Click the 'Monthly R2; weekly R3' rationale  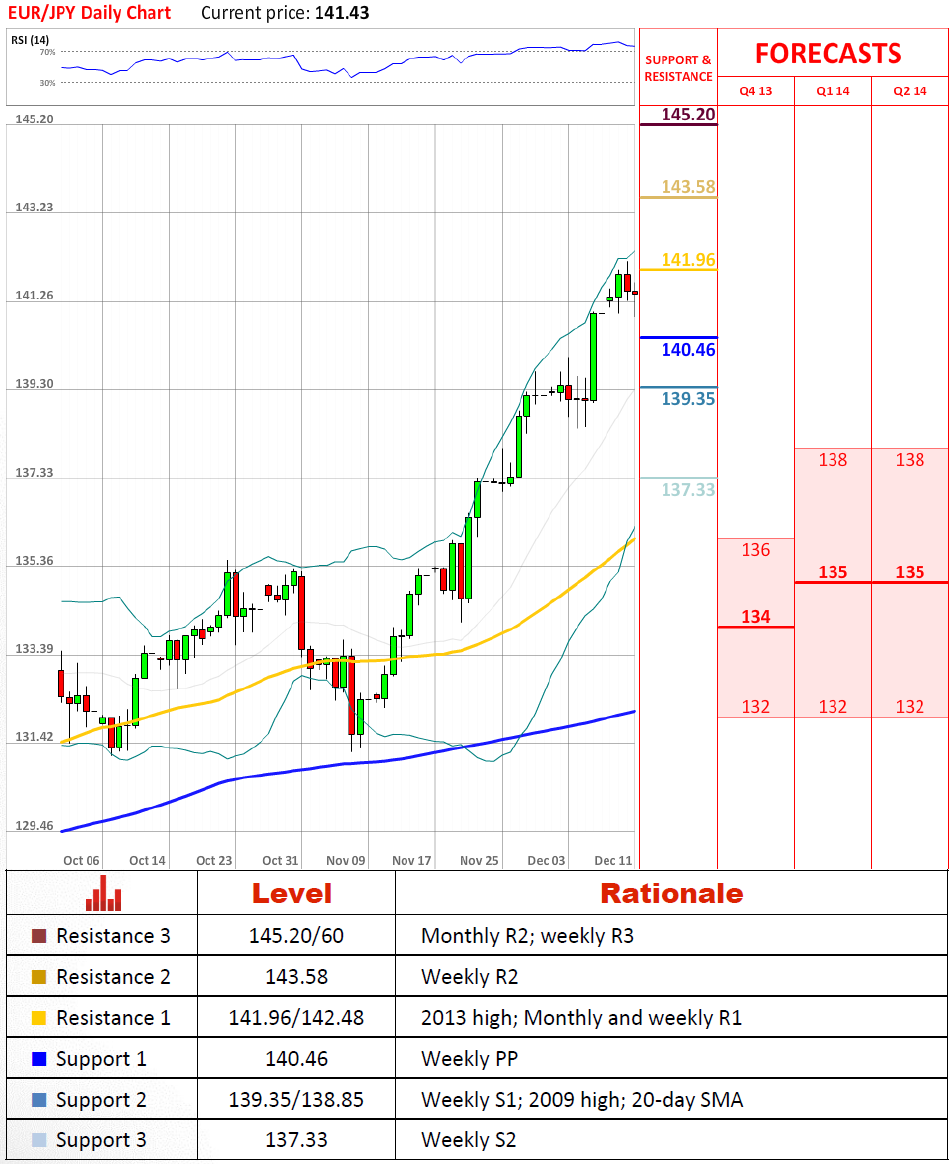(527, 936)
